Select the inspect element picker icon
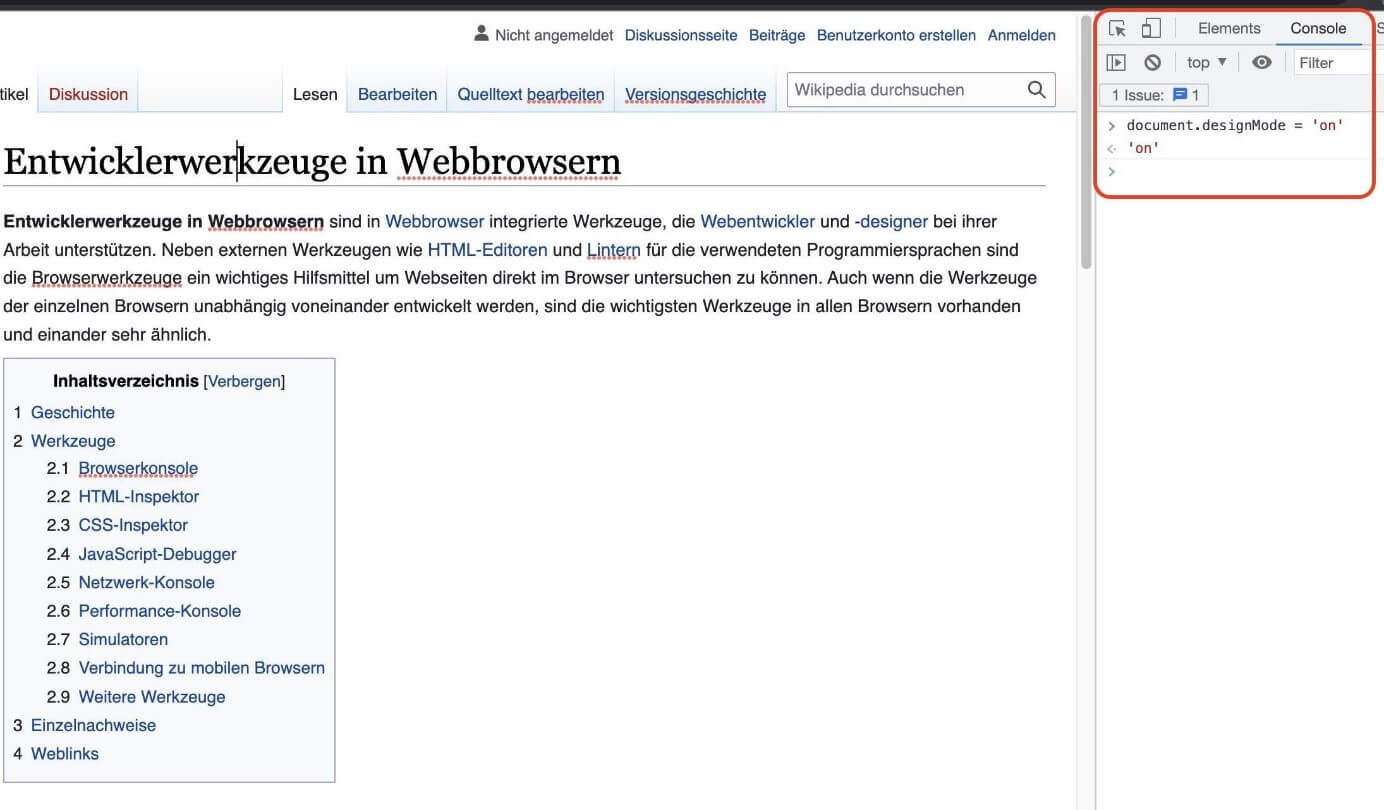The height and width of the screenshot is (810, 1384). point(1118,29)
